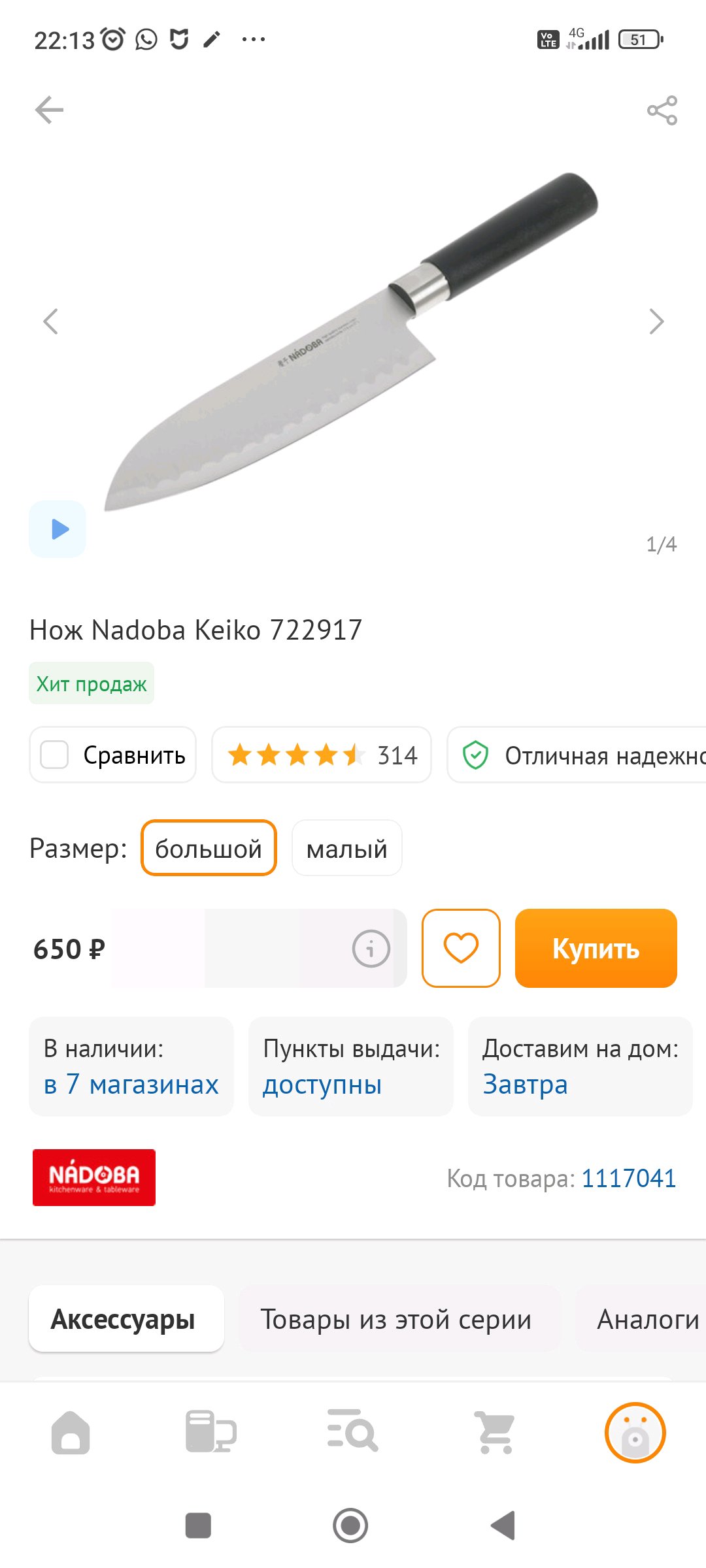
Task: Play the product video
Action: coord(58,529)
